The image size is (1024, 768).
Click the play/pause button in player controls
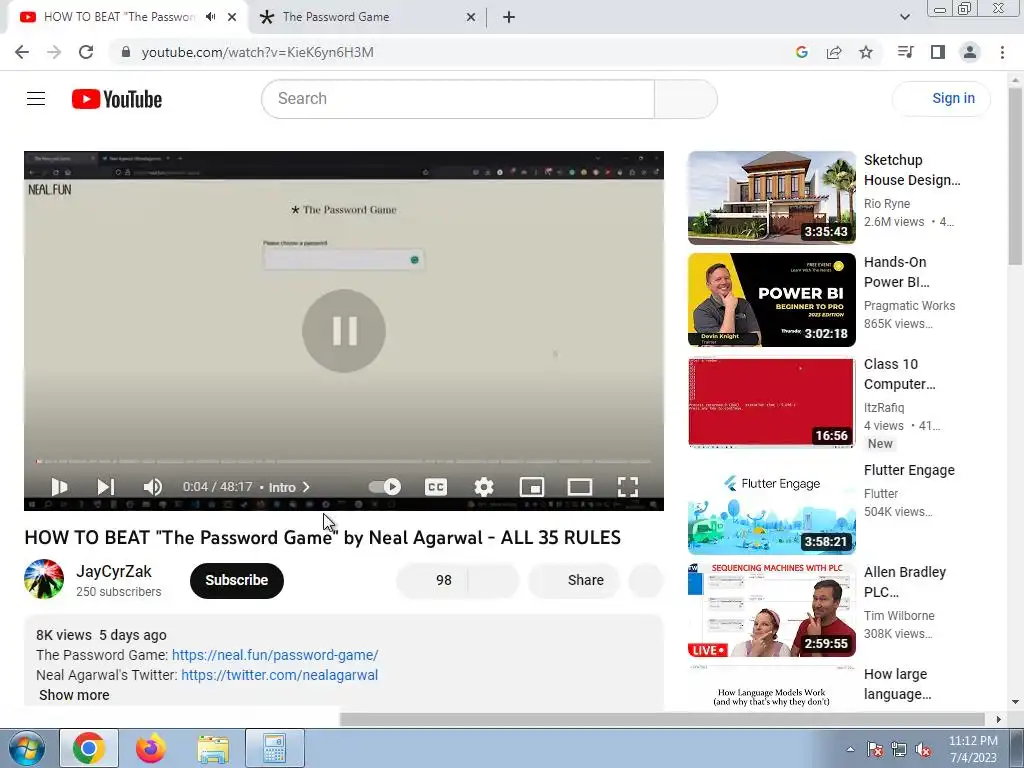click(59, 487)
